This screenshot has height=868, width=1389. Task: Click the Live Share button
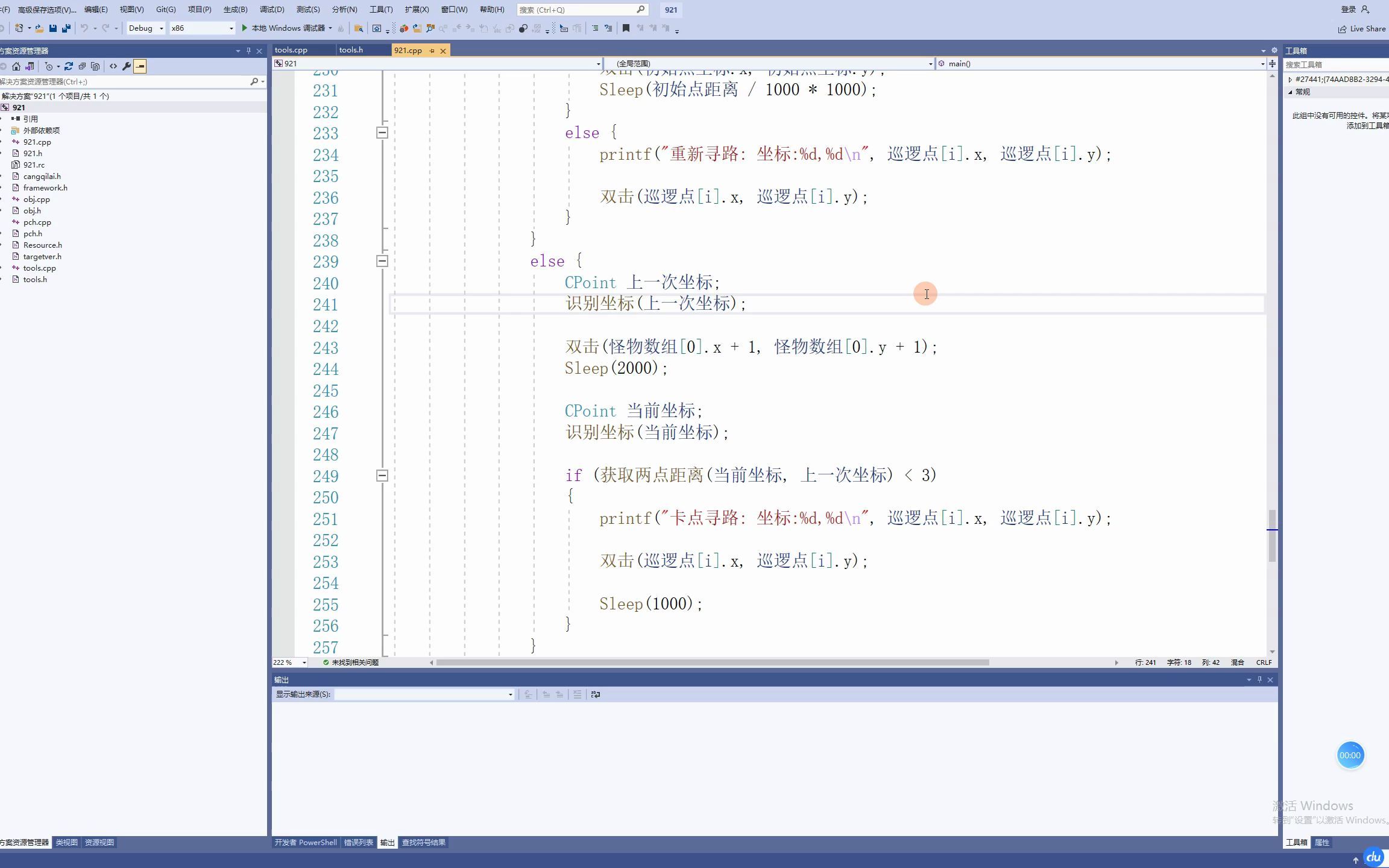1361,28
